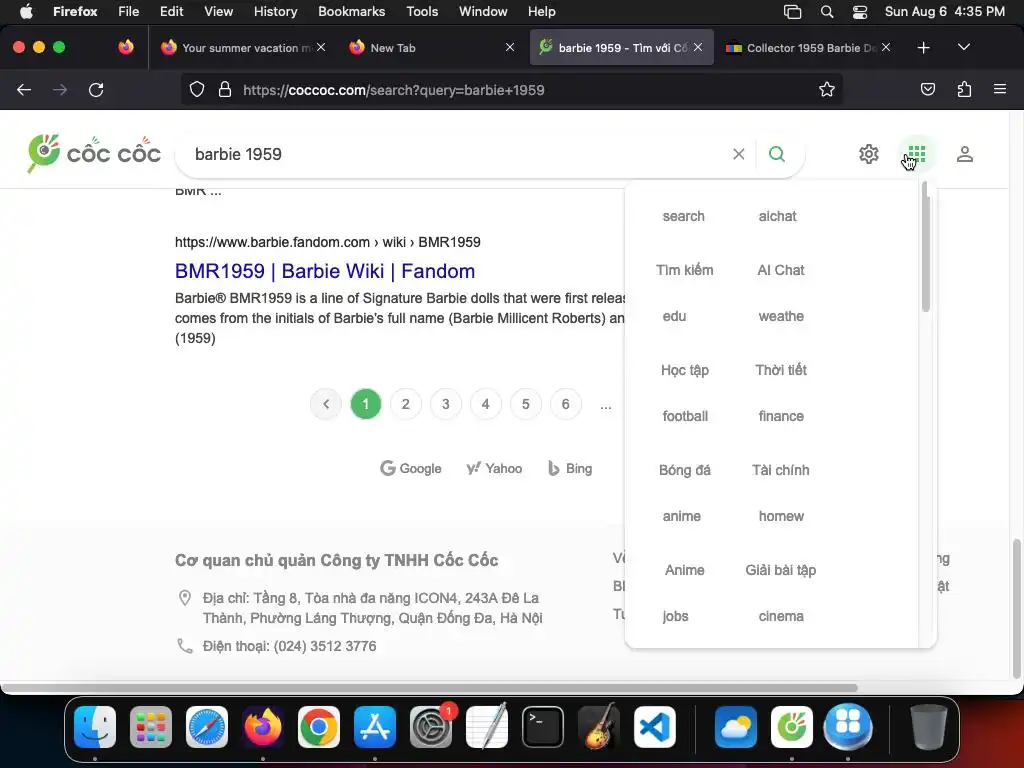Launch Safari from the Dock

coord(207,727)
